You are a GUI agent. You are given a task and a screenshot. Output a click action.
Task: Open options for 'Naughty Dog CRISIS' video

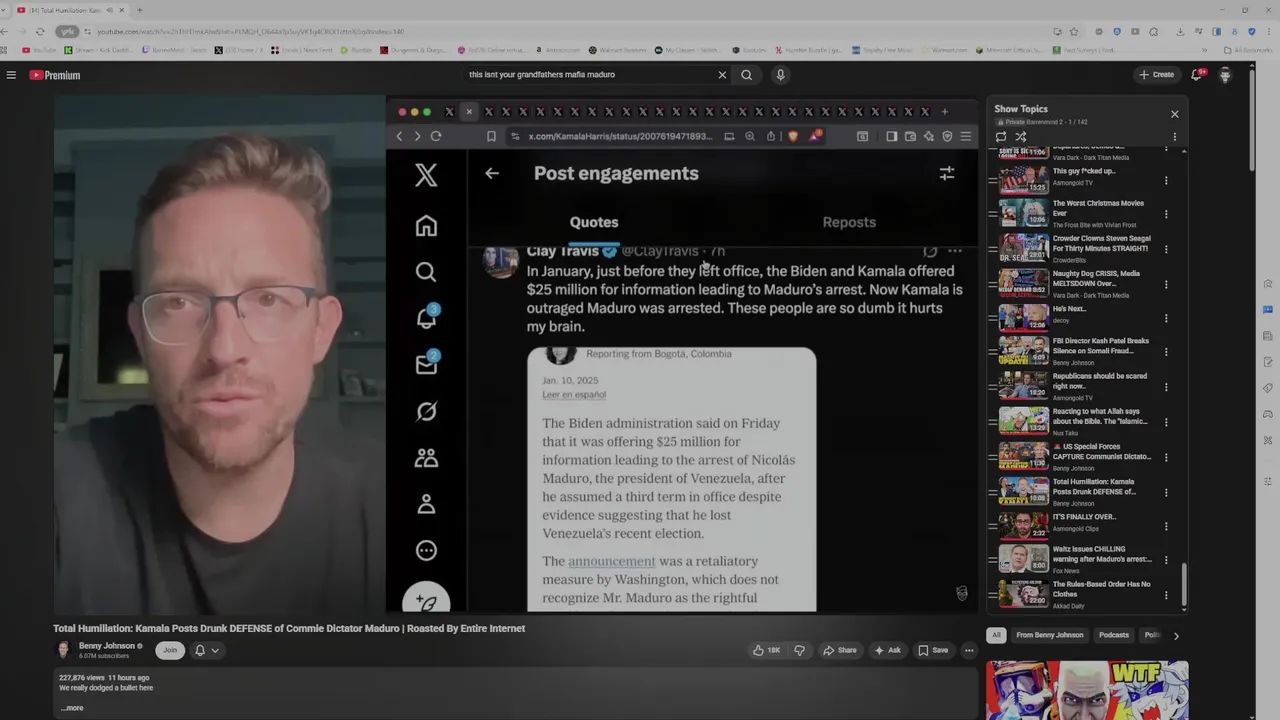pos(1166,284)
